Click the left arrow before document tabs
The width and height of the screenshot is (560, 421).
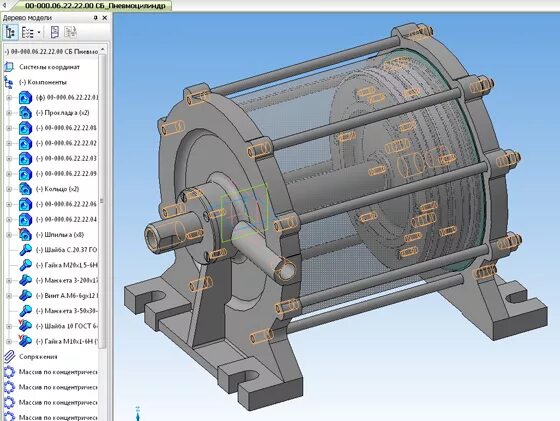point(5,5)
